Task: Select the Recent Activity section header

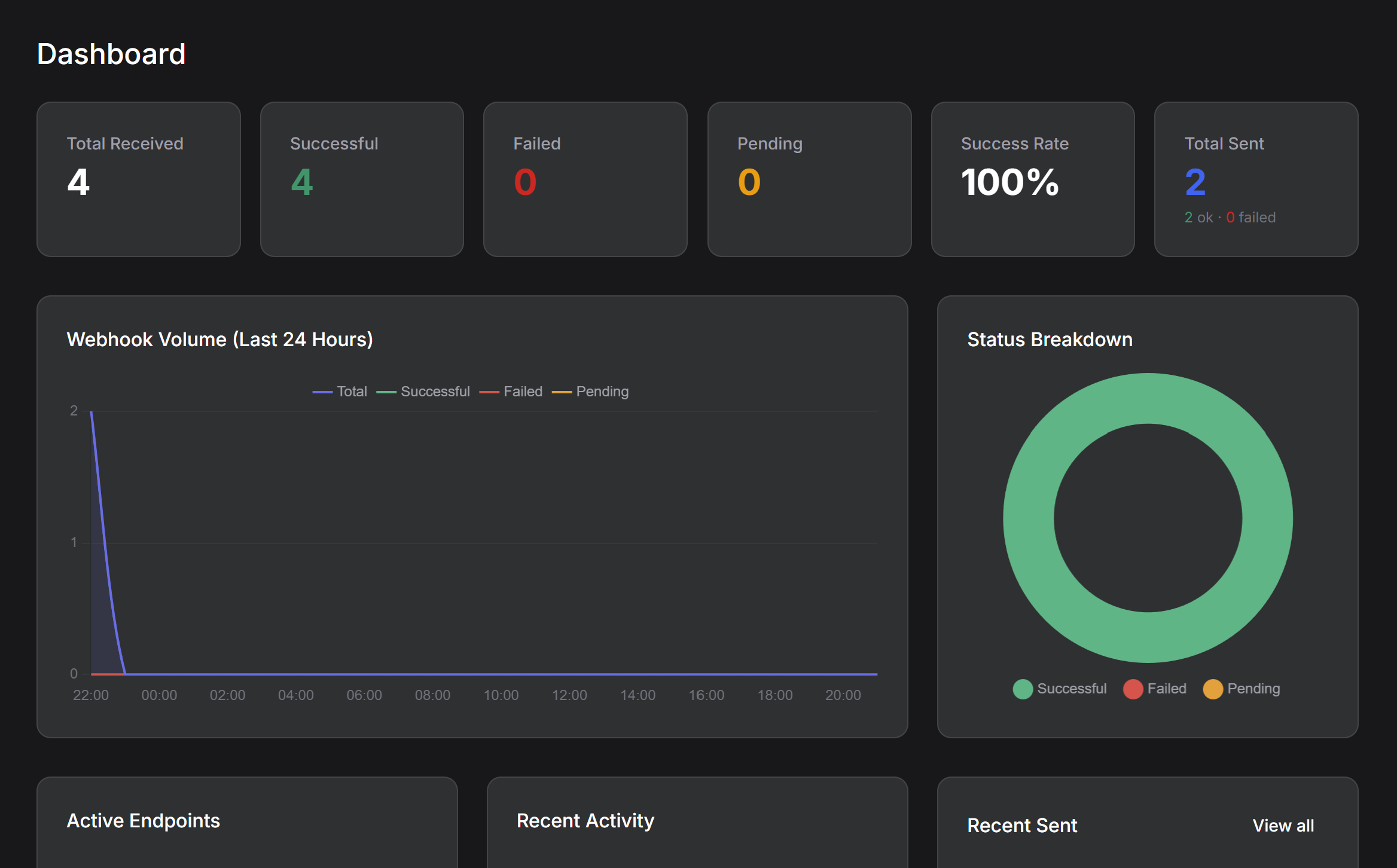Action: point(585,821)
